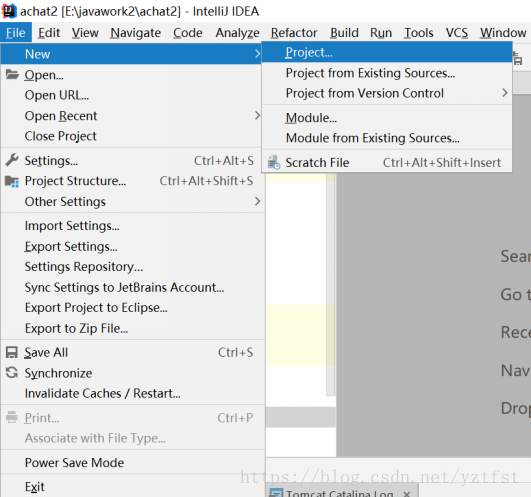531x497 pixels.
Task: Open the Code menu
Action: [188, 33]
